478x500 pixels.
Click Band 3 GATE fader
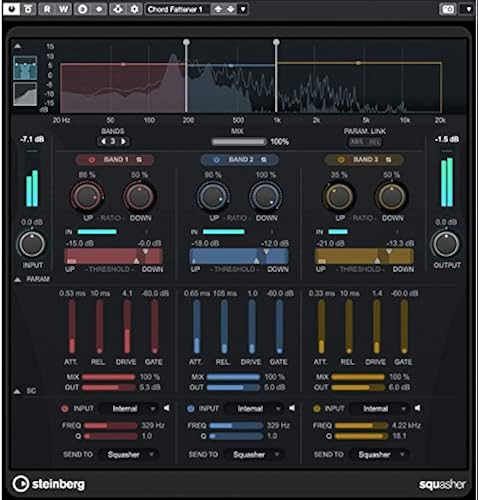tap(404, 327)
